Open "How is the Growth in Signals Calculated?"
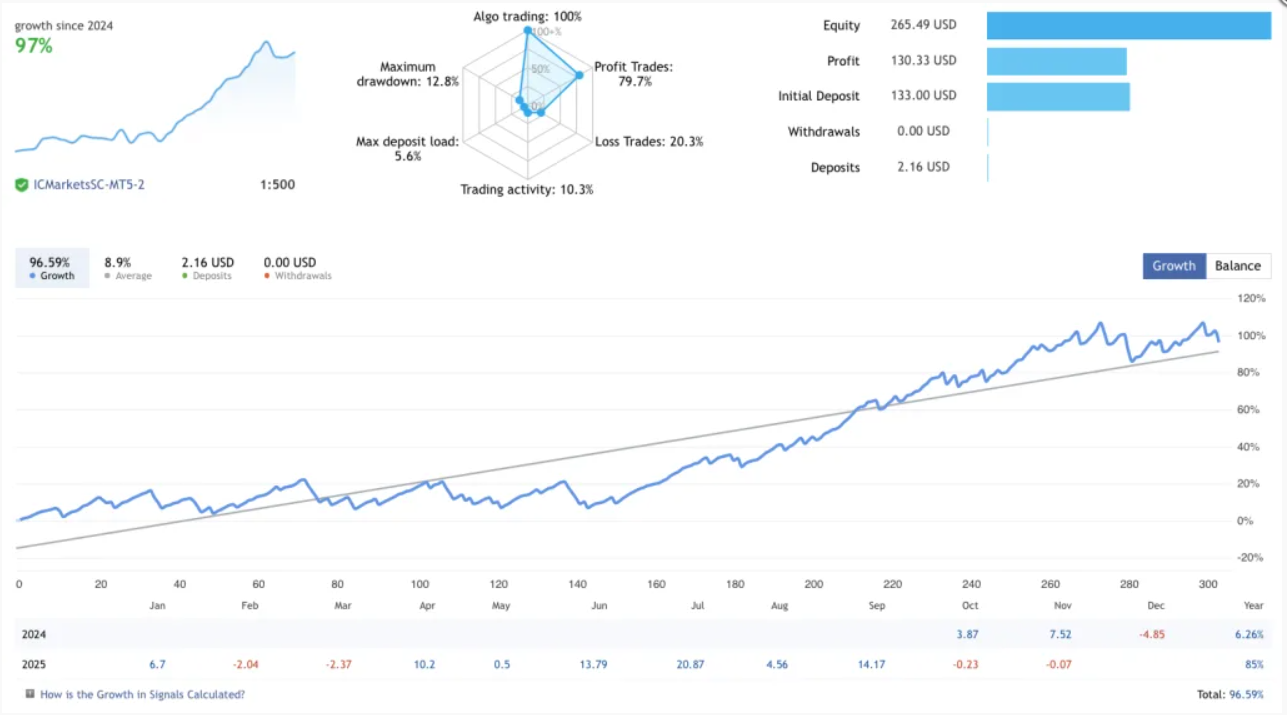Screen dimensions: 1287x715 click(142, 694)
